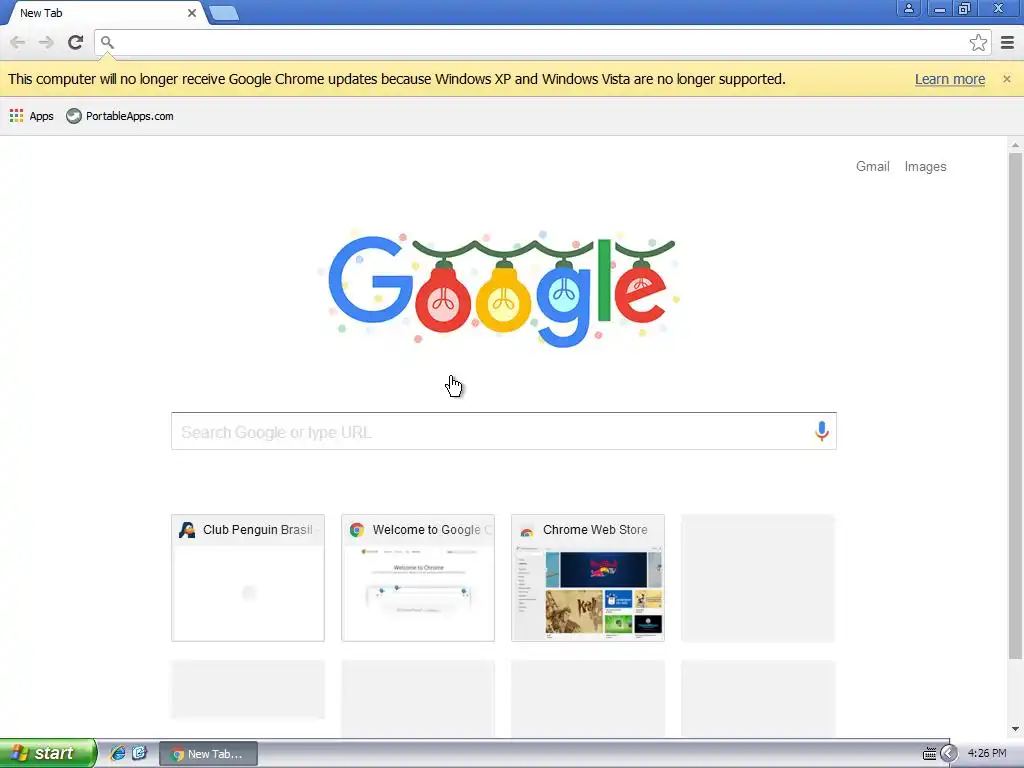Open Google Images link
1024x768 pixels.
pyautogui.click(x=925, y=167)
